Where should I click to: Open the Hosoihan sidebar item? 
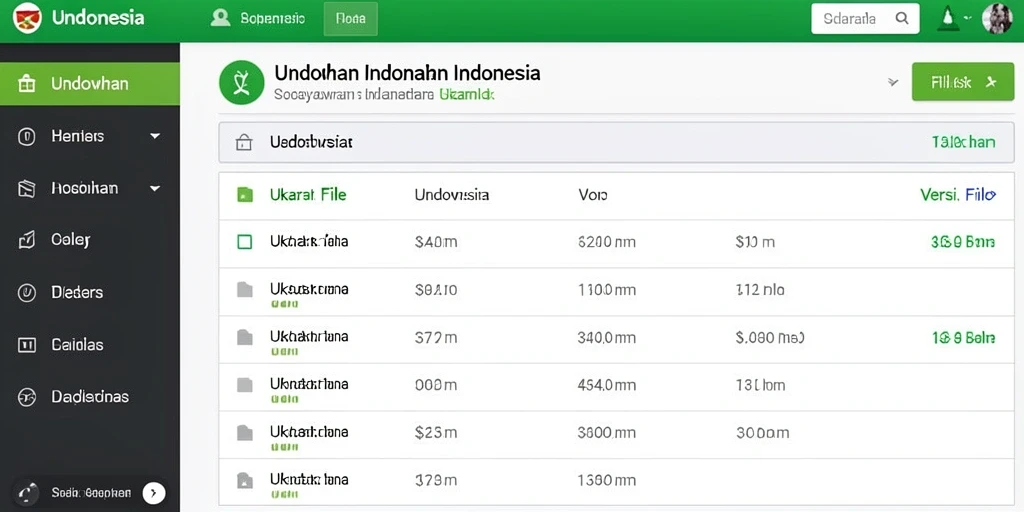89,189
